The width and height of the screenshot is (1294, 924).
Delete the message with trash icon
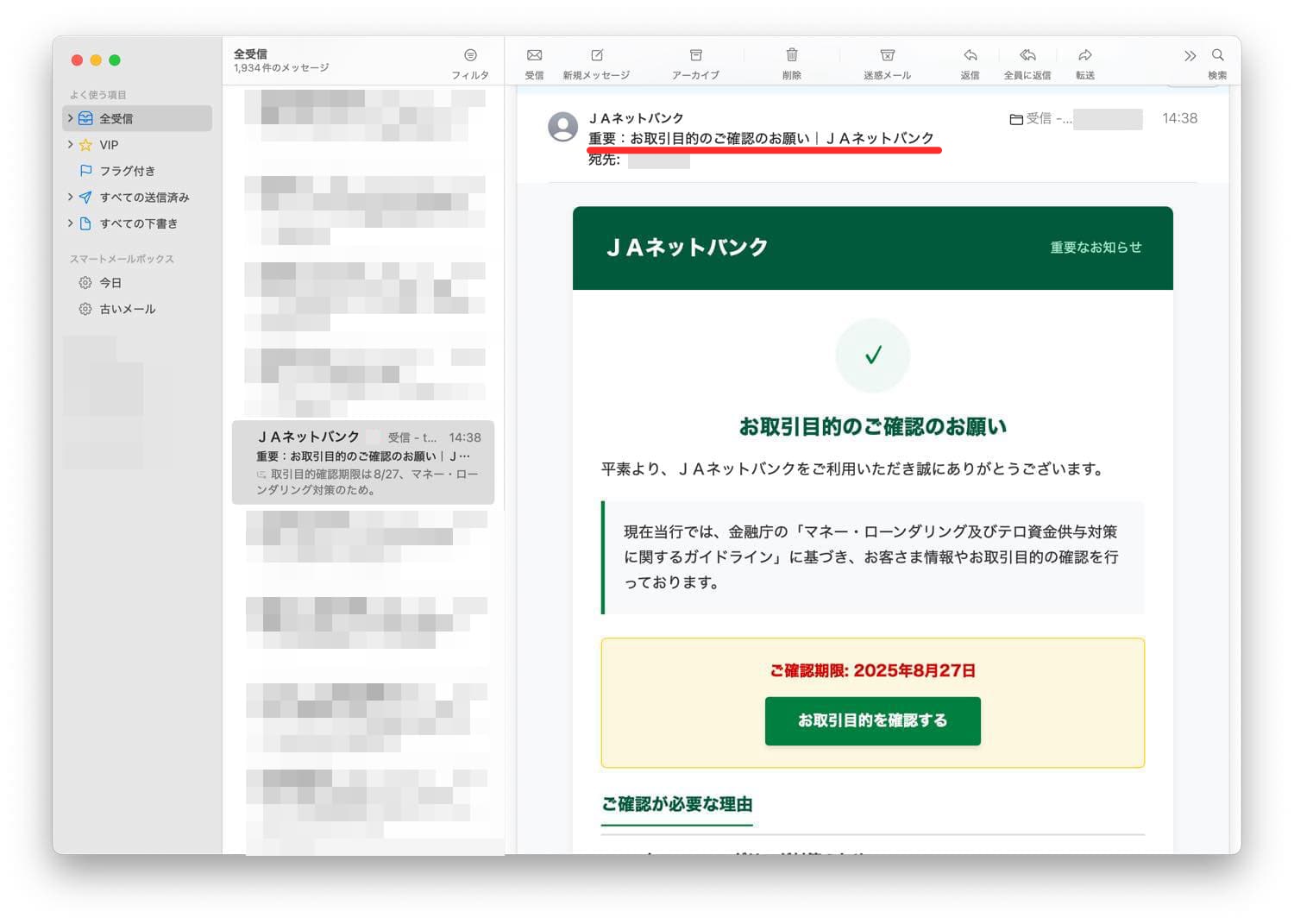[791, 56]
